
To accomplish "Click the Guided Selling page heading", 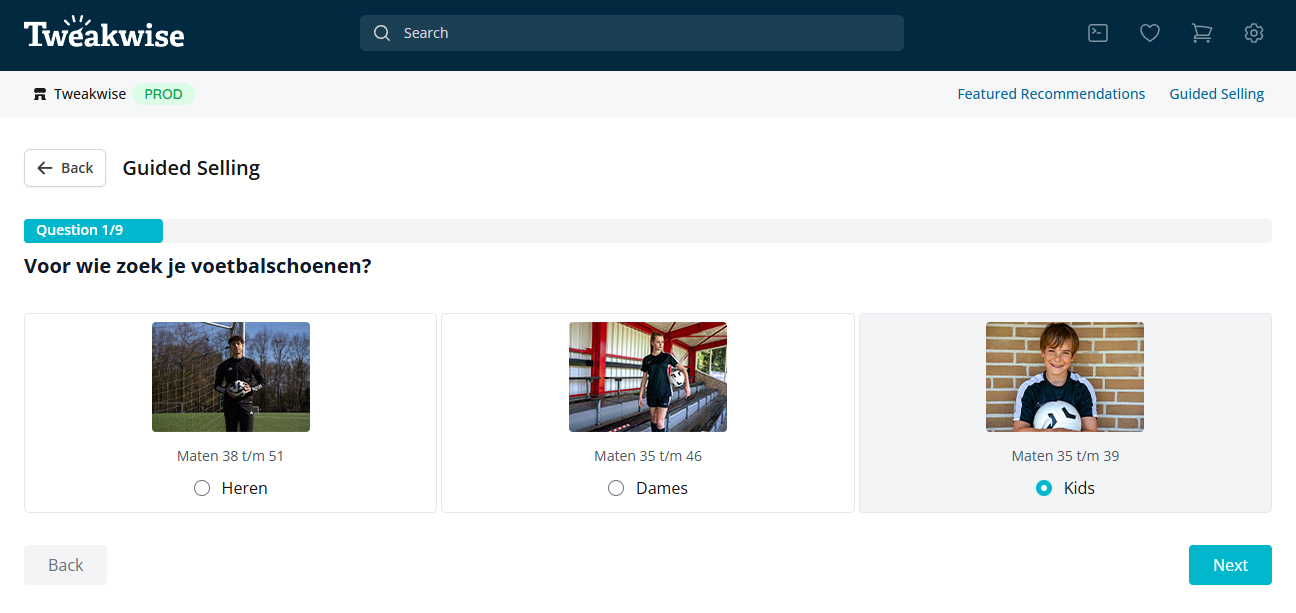I will pos(191,168).
